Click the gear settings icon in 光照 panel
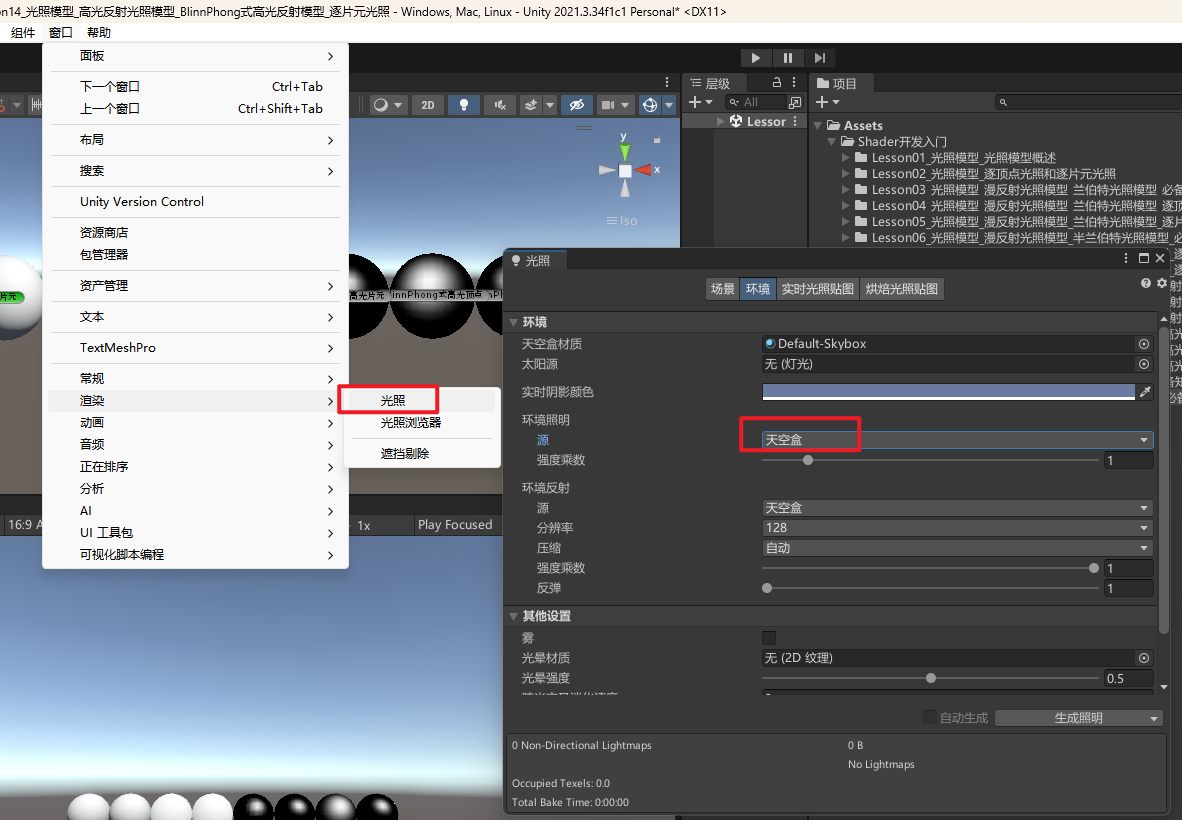This screenshot has height=820, width=1182. [1161, 284]
